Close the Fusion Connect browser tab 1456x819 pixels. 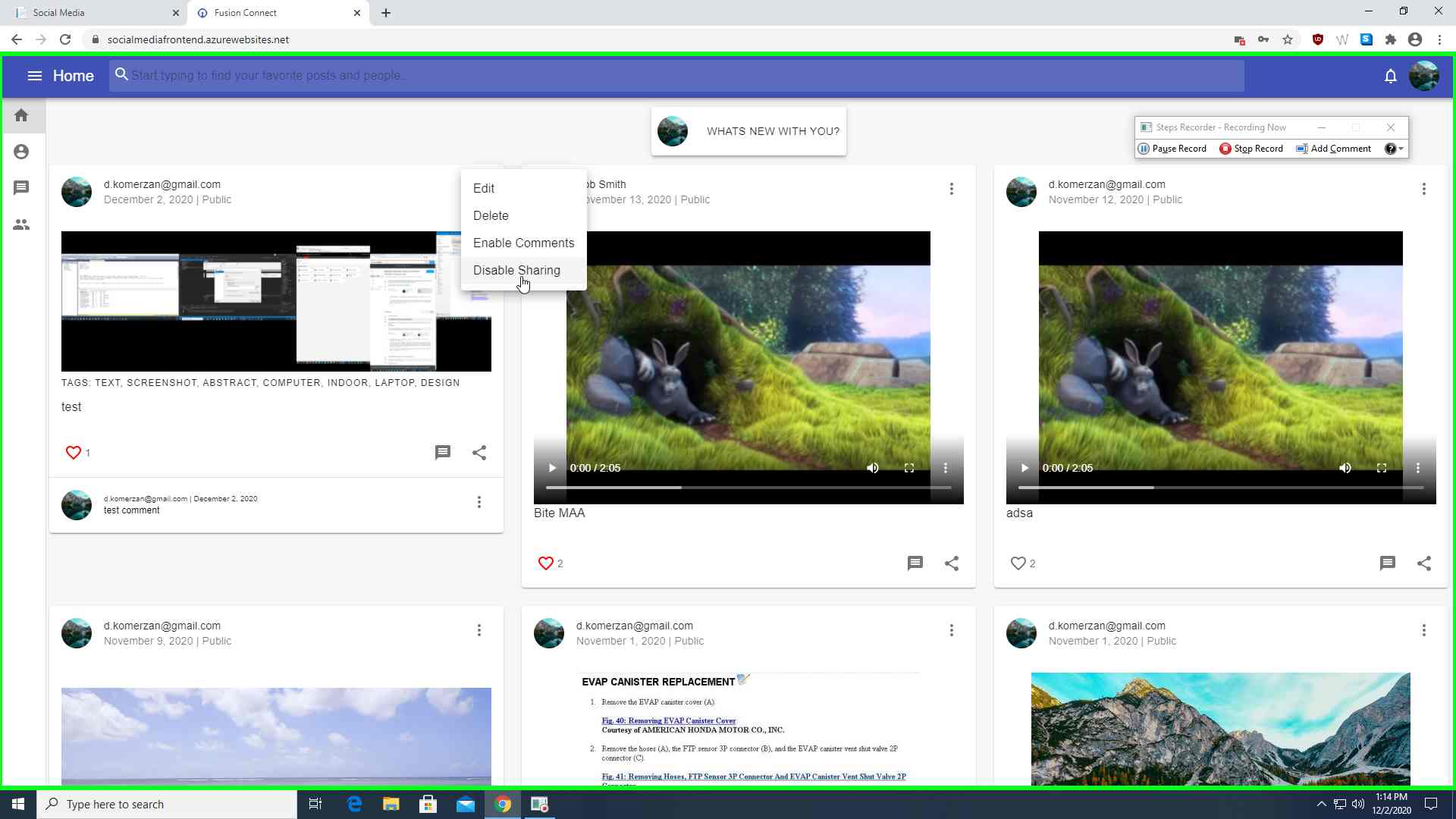[x=357, y=13]
